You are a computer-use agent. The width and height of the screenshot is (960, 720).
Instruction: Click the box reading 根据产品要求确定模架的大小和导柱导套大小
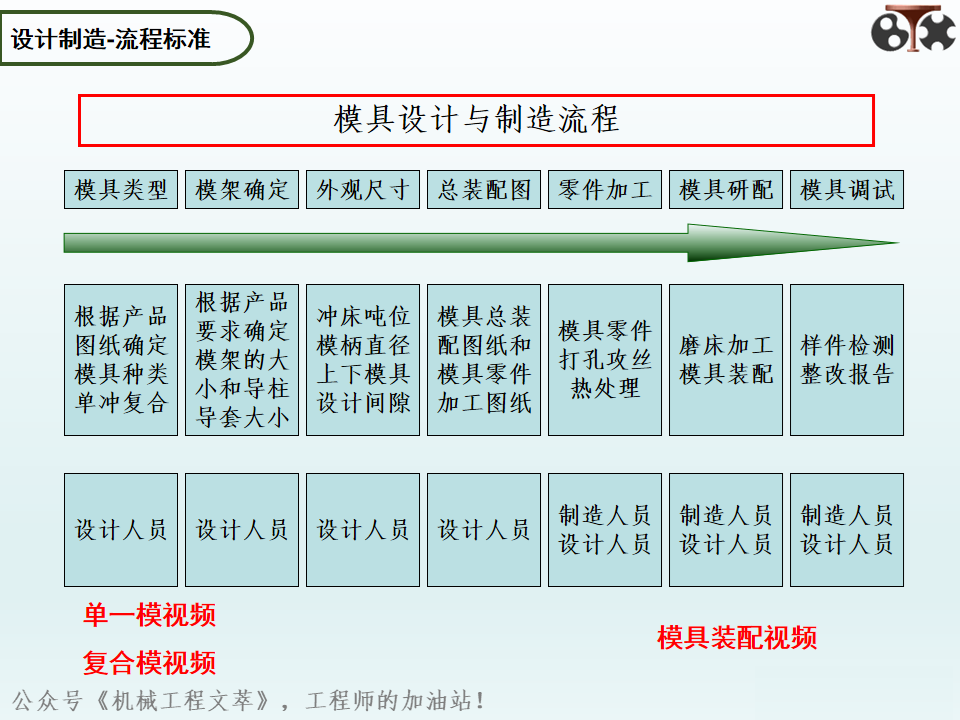click(242, 360)
